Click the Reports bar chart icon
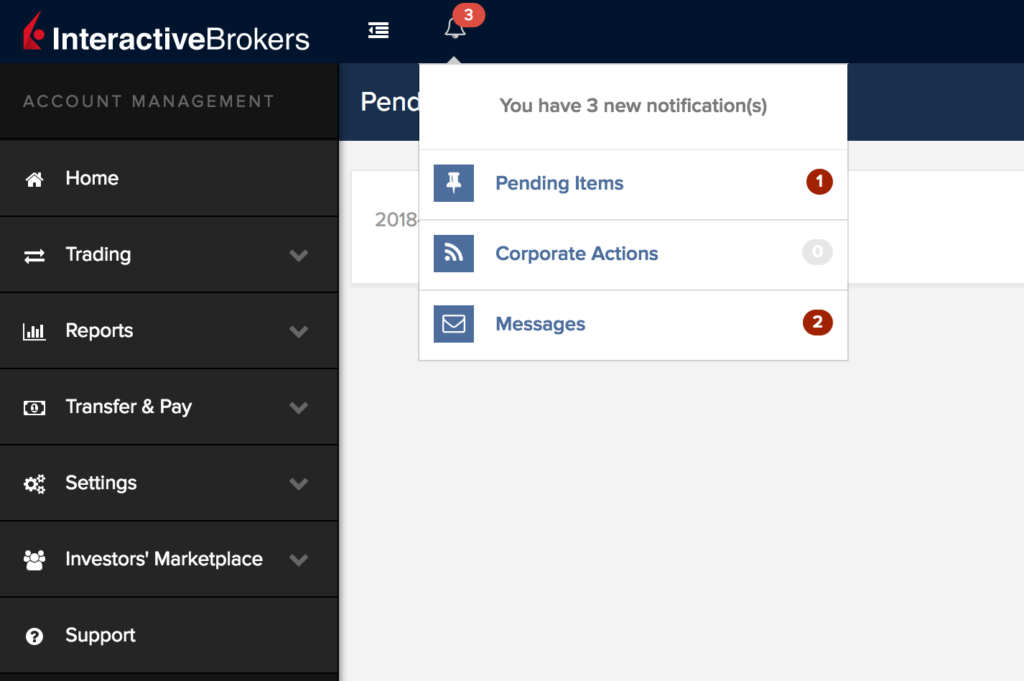 35,331
